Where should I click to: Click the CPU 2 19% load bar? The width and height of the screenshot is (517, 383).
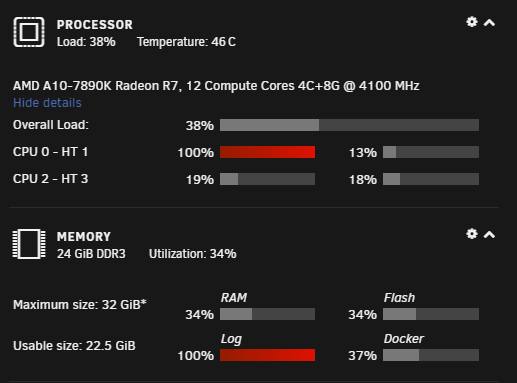(x=267, y=179)
